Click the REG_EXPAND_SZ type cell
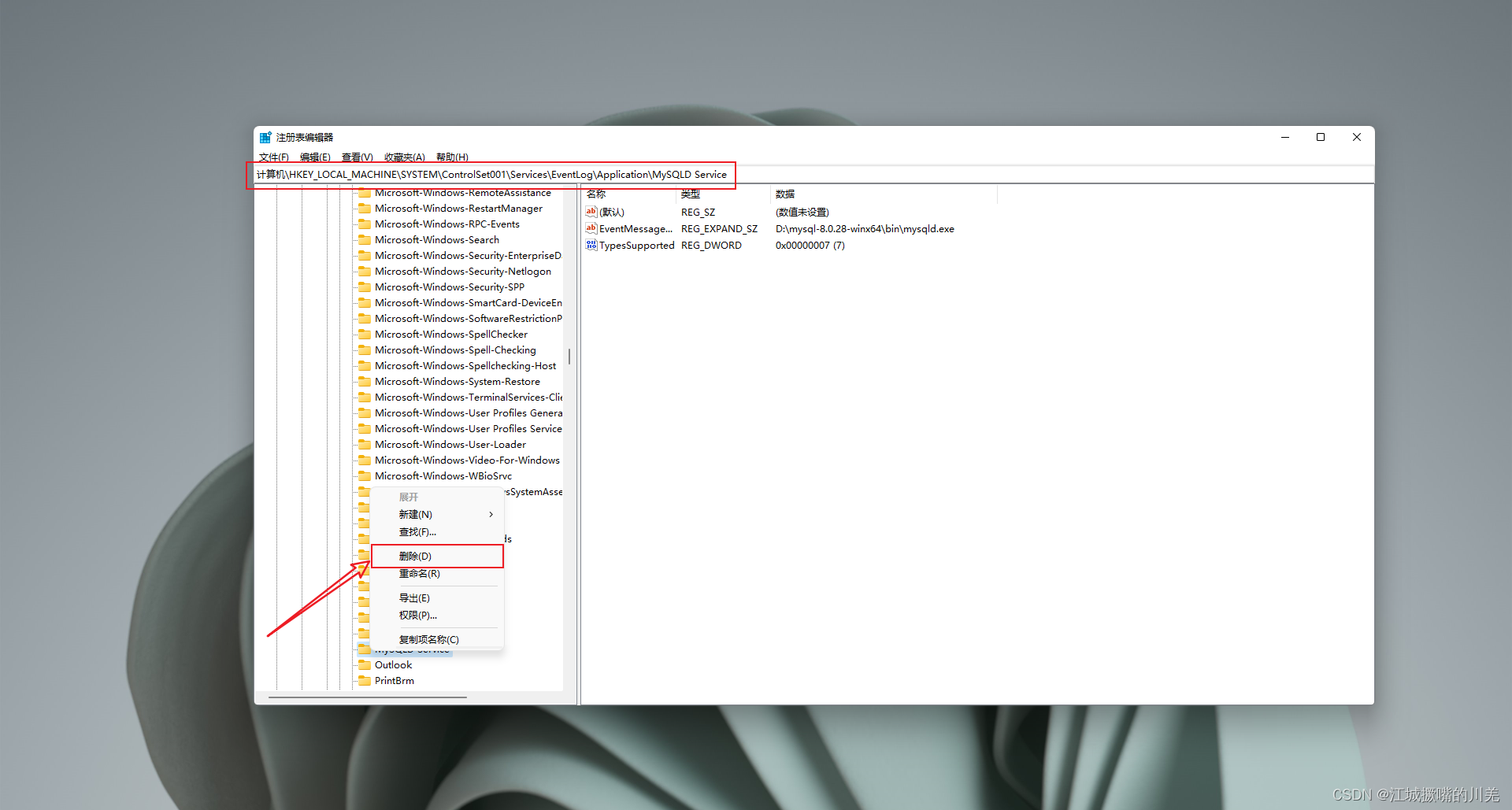This screenshot has width=1512, height=810. click(x=719, y=229)
